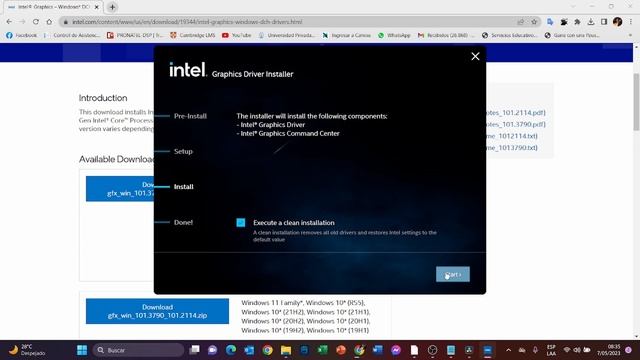This screenshot has width=640, height=360.
Task: Click the Intel logo in the installer
Action: point(188,70)
